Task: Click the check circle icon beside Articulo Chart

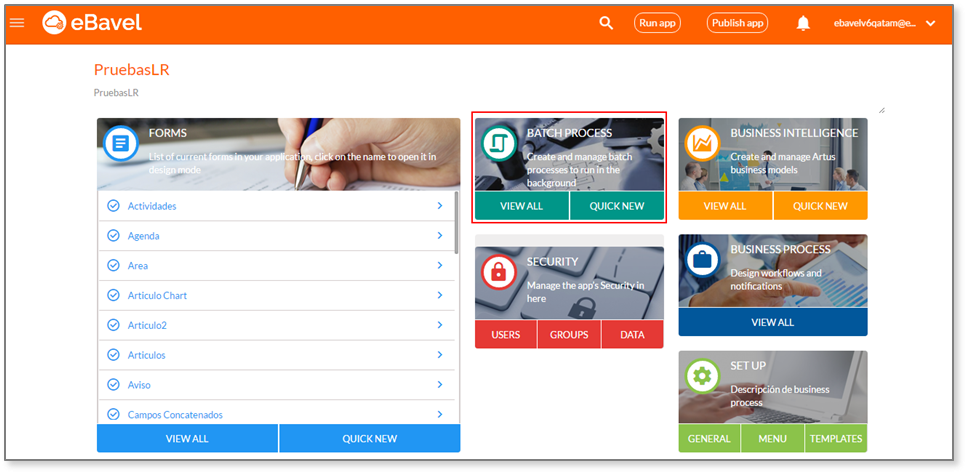Action: tap(113, 295)
